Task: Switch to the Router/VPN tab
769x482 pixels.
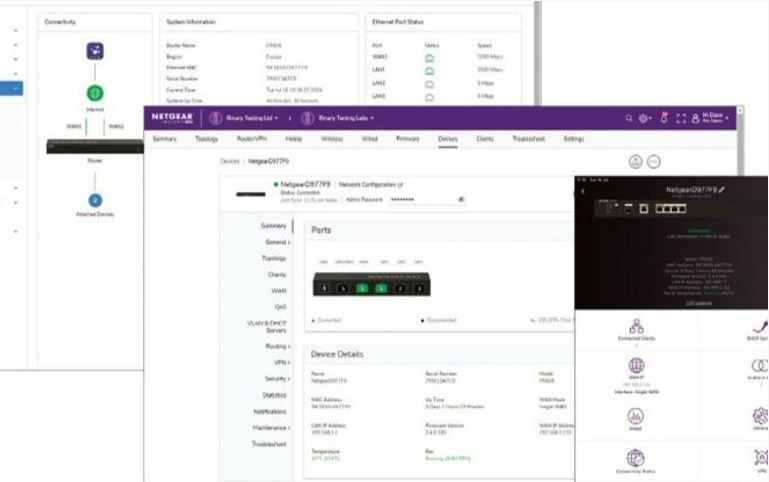Action: [x=252, y=139]
